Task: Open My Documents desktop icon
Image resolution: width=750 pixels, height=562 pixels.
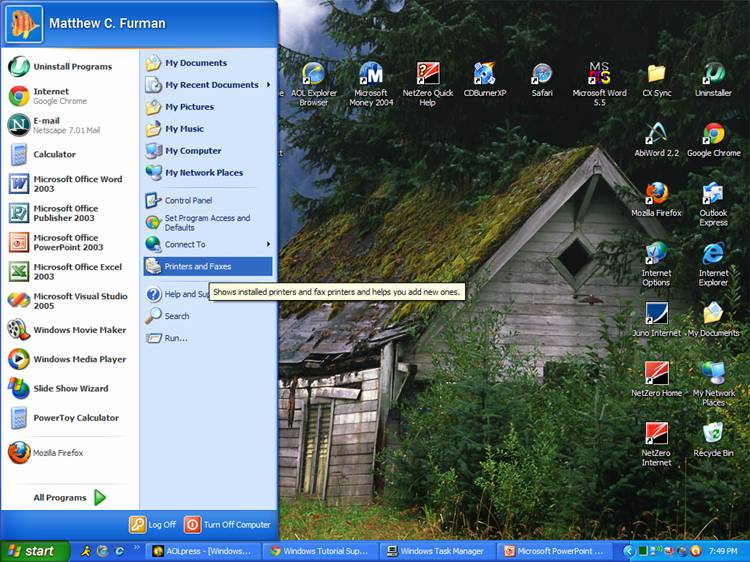Action: pos(714,320)
